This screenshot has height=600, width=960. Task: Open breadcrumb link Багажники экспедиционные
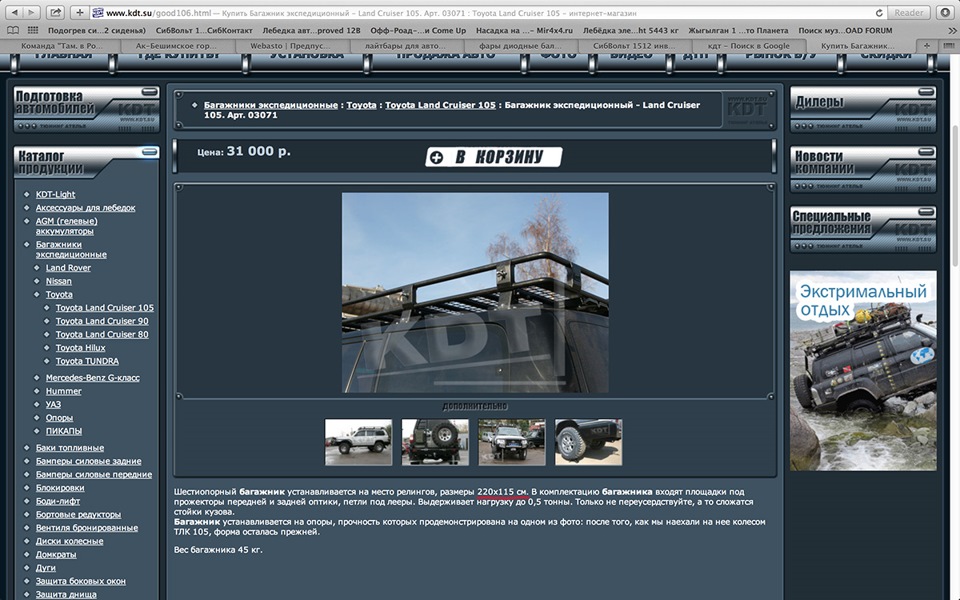pos(271,105)
